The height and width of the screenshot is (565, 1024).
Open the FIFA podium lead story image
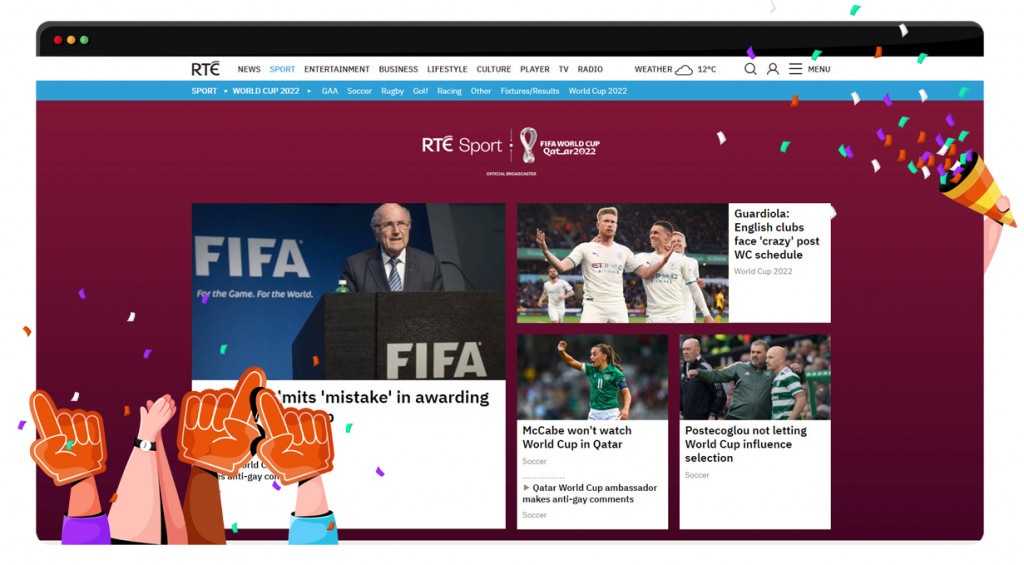[349, 291]
